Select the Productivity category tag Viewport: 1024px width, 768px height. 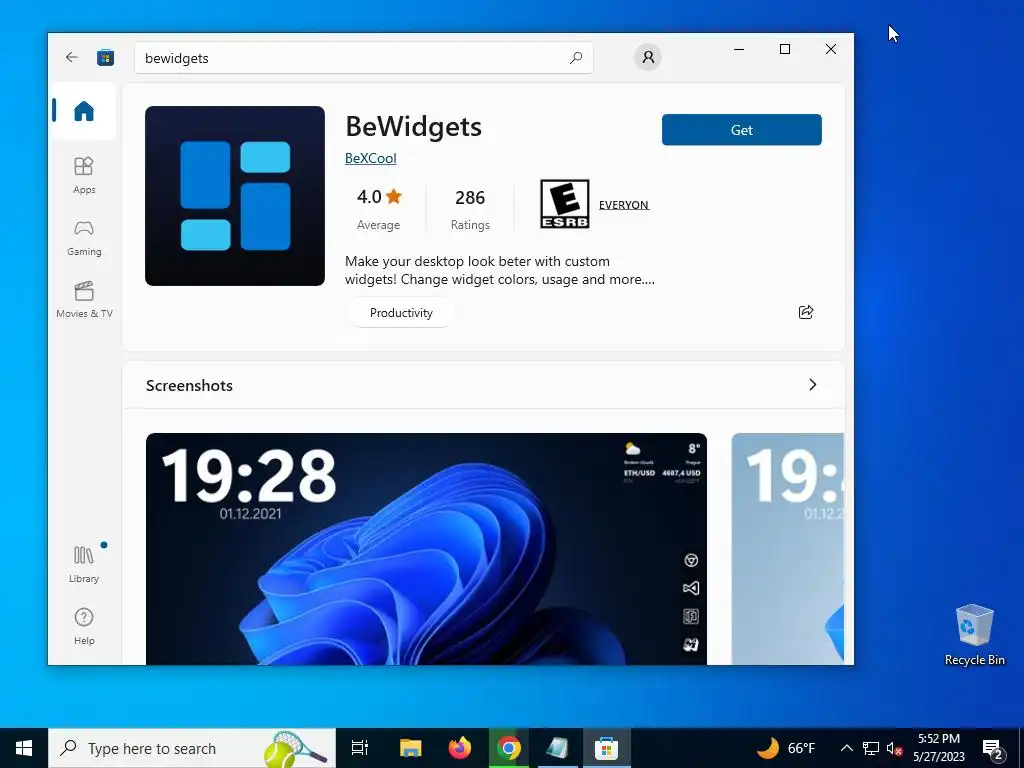[401, 313]
